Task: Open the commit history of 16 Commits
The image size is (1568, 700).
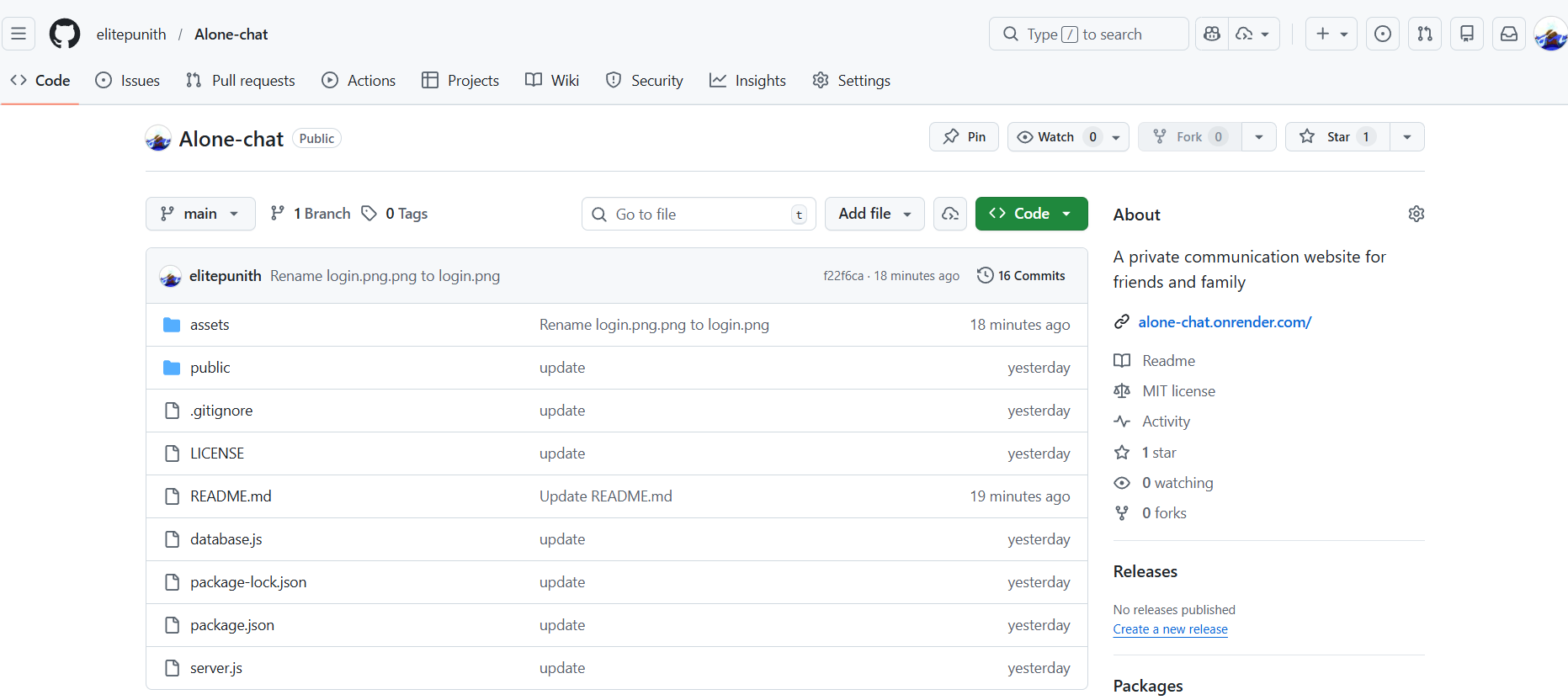Action: [x=1021, y=276]
